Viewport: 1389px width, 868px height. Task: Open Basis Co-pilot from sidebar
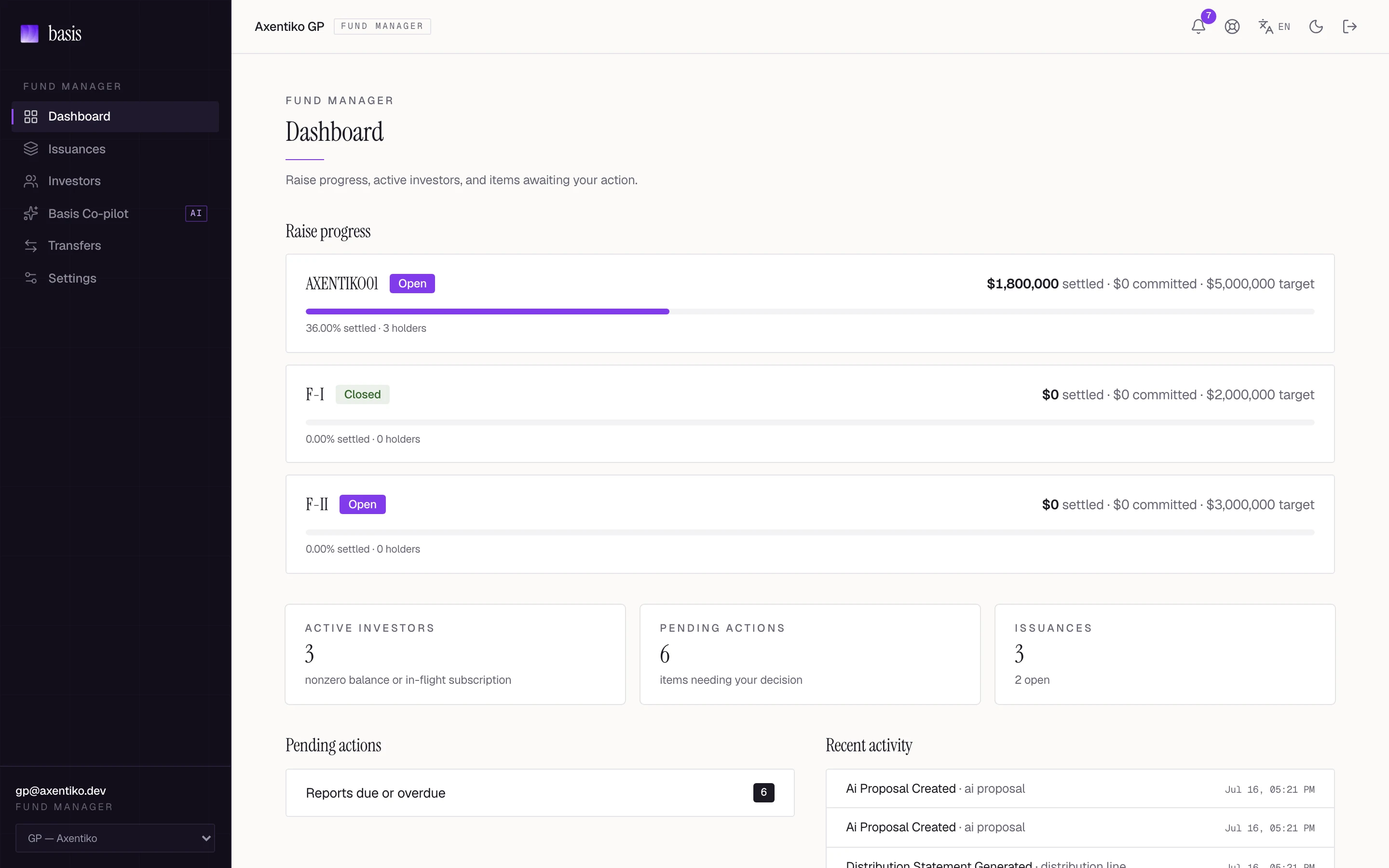(x=115, y=214)
